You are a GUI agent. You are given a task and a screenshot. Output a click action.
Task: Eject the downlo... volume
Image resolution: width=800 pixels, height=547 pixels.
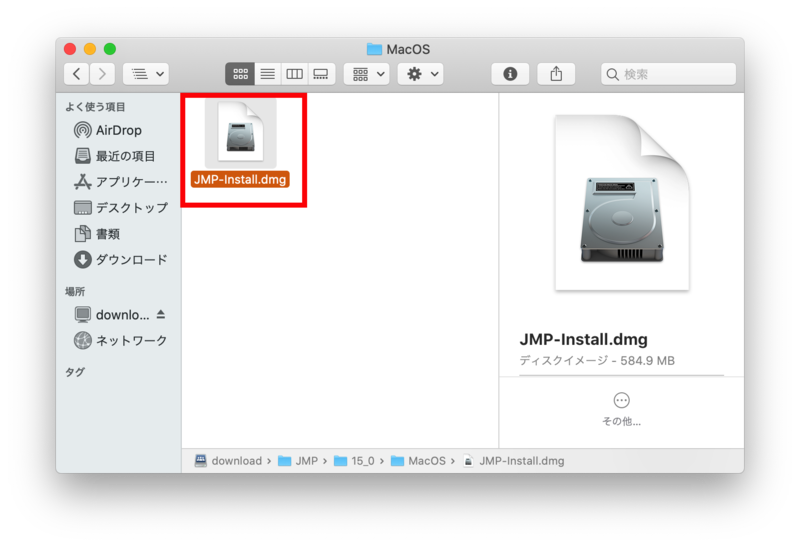point(161,314)
